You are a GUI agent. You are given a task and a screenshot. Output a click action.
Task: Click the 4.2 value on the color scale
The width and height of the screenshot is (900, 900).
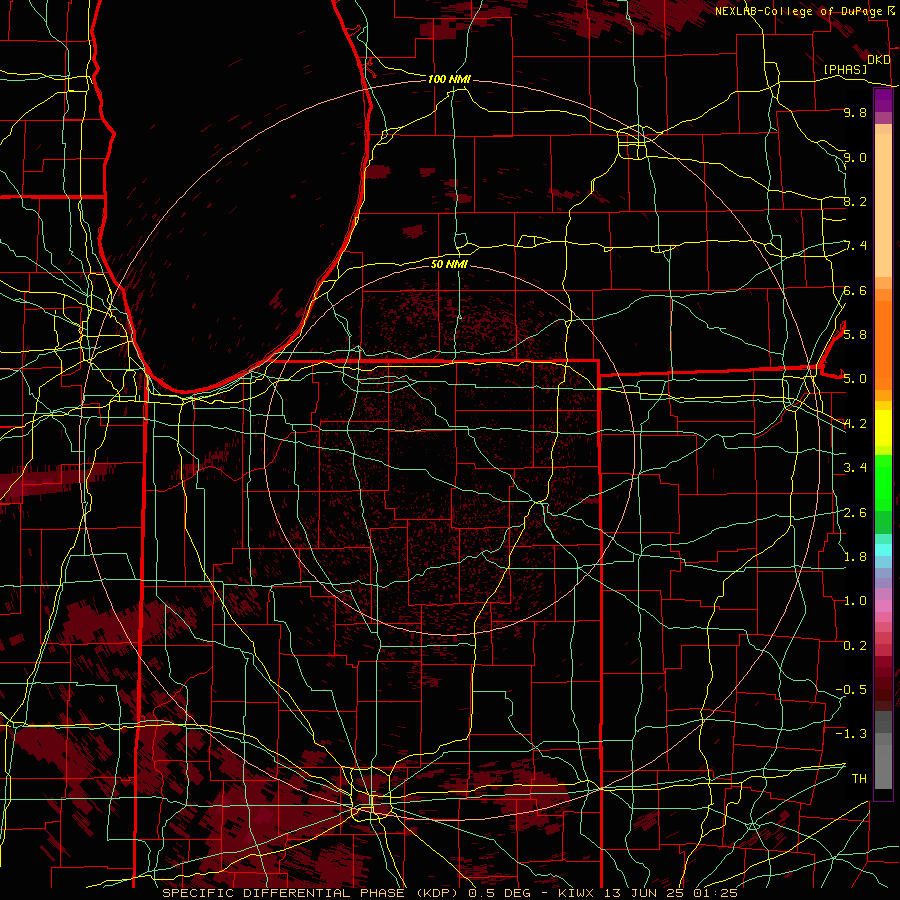pos(855,424)
